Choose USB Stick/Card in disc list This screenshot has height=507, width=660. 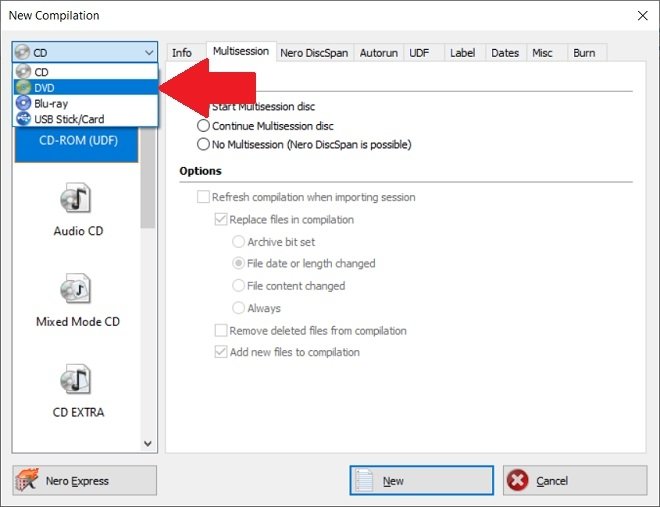(86, 119)
